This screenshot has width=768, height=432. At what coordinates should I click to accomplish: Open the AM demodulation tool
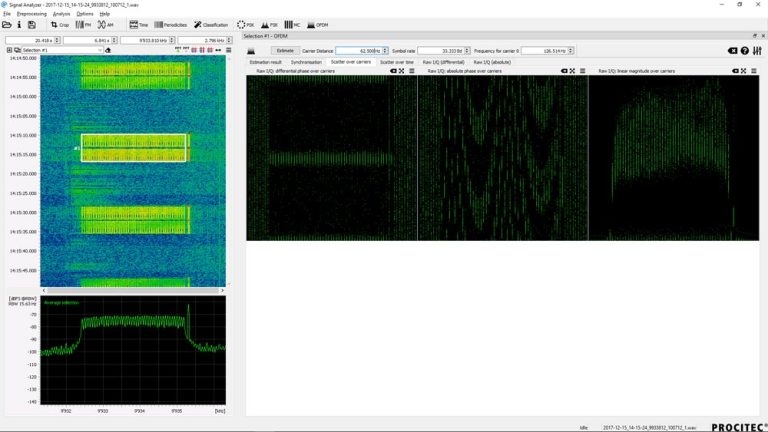(105, 24)
